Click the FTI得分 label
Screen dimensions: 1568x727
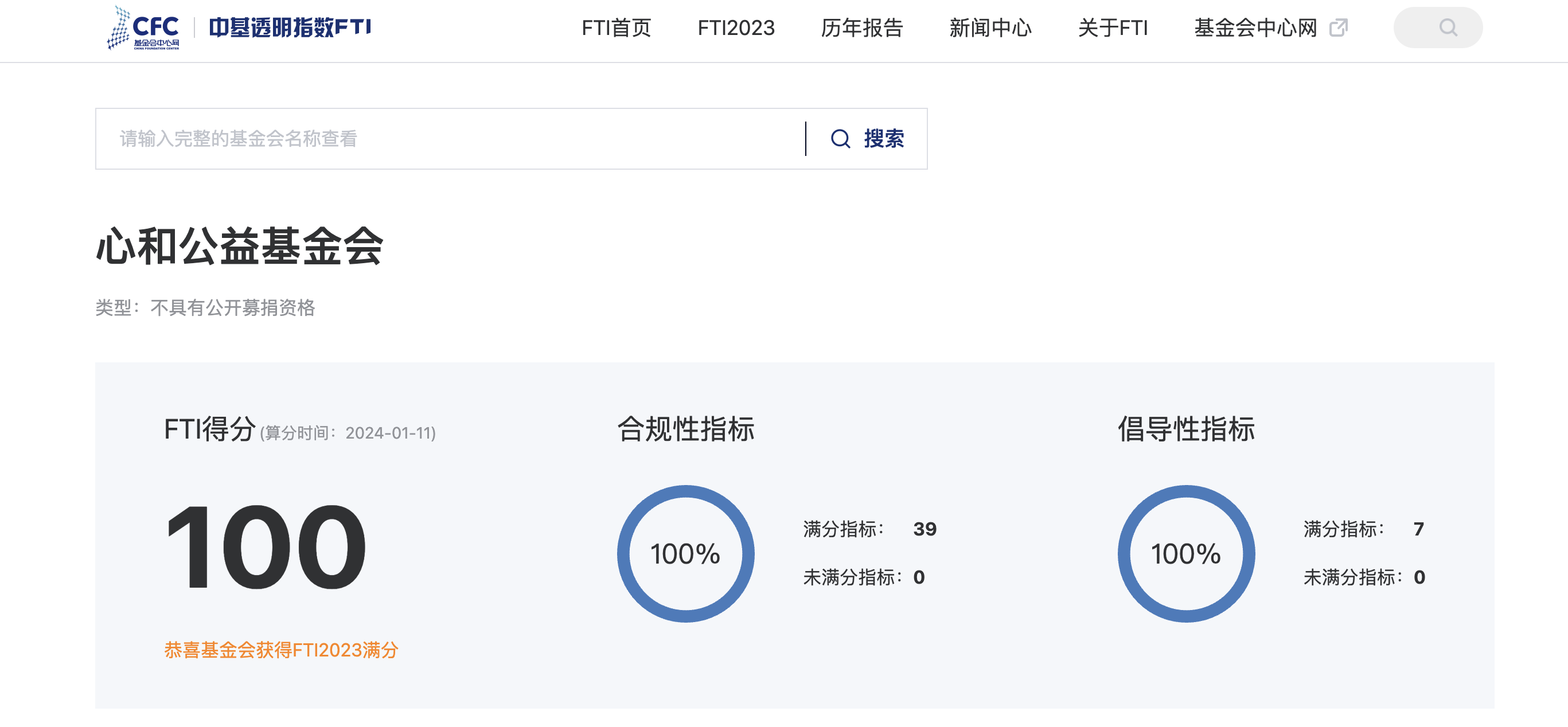pyautogui.click(x=209, y=429)
